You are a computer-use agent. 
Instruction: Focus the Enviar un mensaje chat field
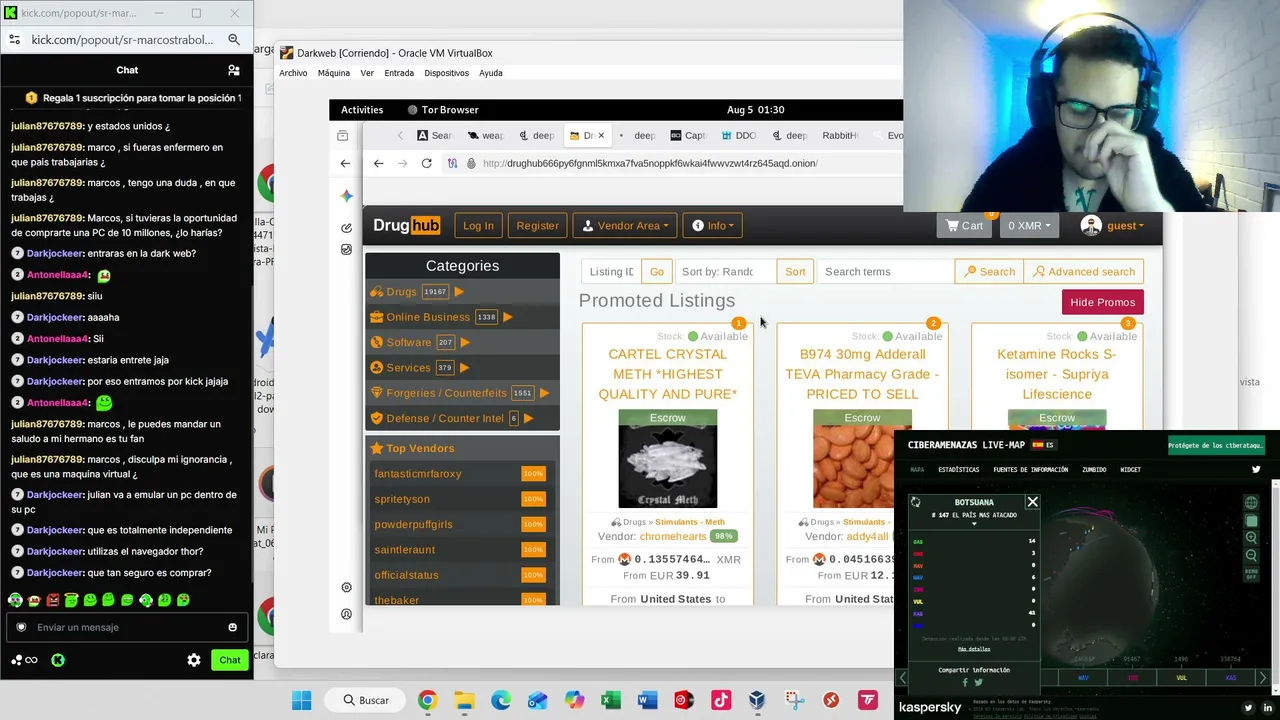126,627
